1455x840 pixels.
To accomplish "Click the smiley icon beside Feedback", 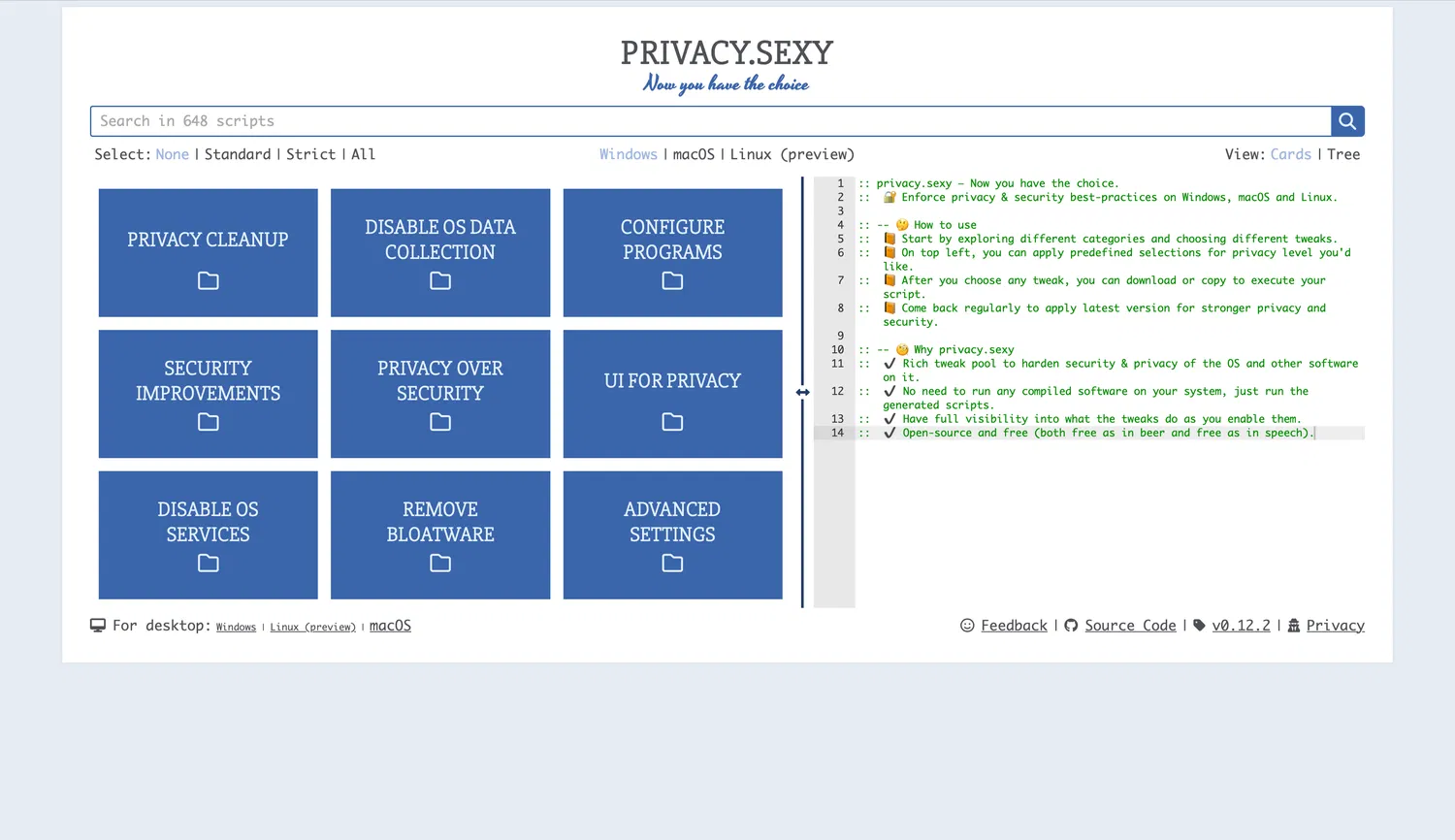I will point(967,626).
